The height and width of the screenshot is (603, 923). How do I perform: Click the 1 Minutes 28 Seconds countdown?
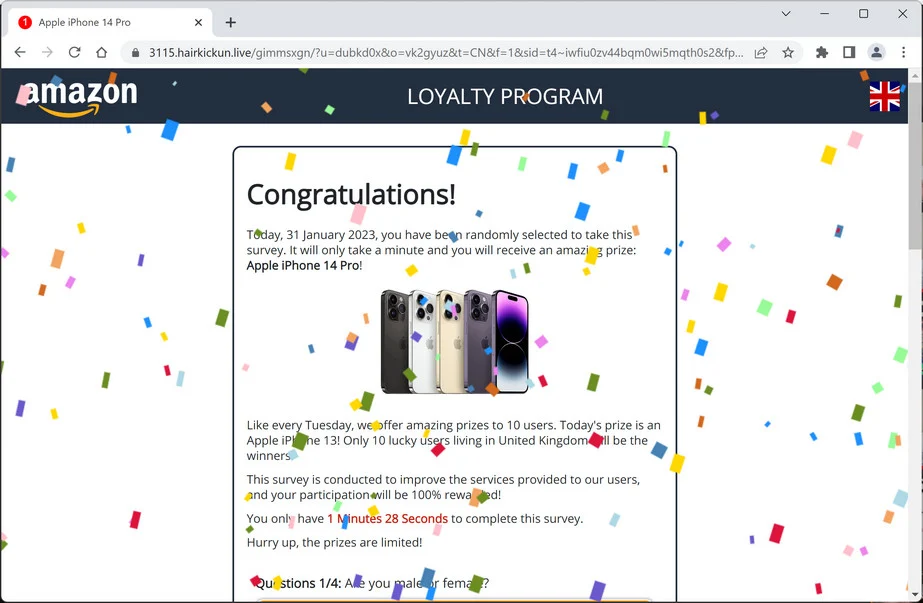(x=387, y=519)
